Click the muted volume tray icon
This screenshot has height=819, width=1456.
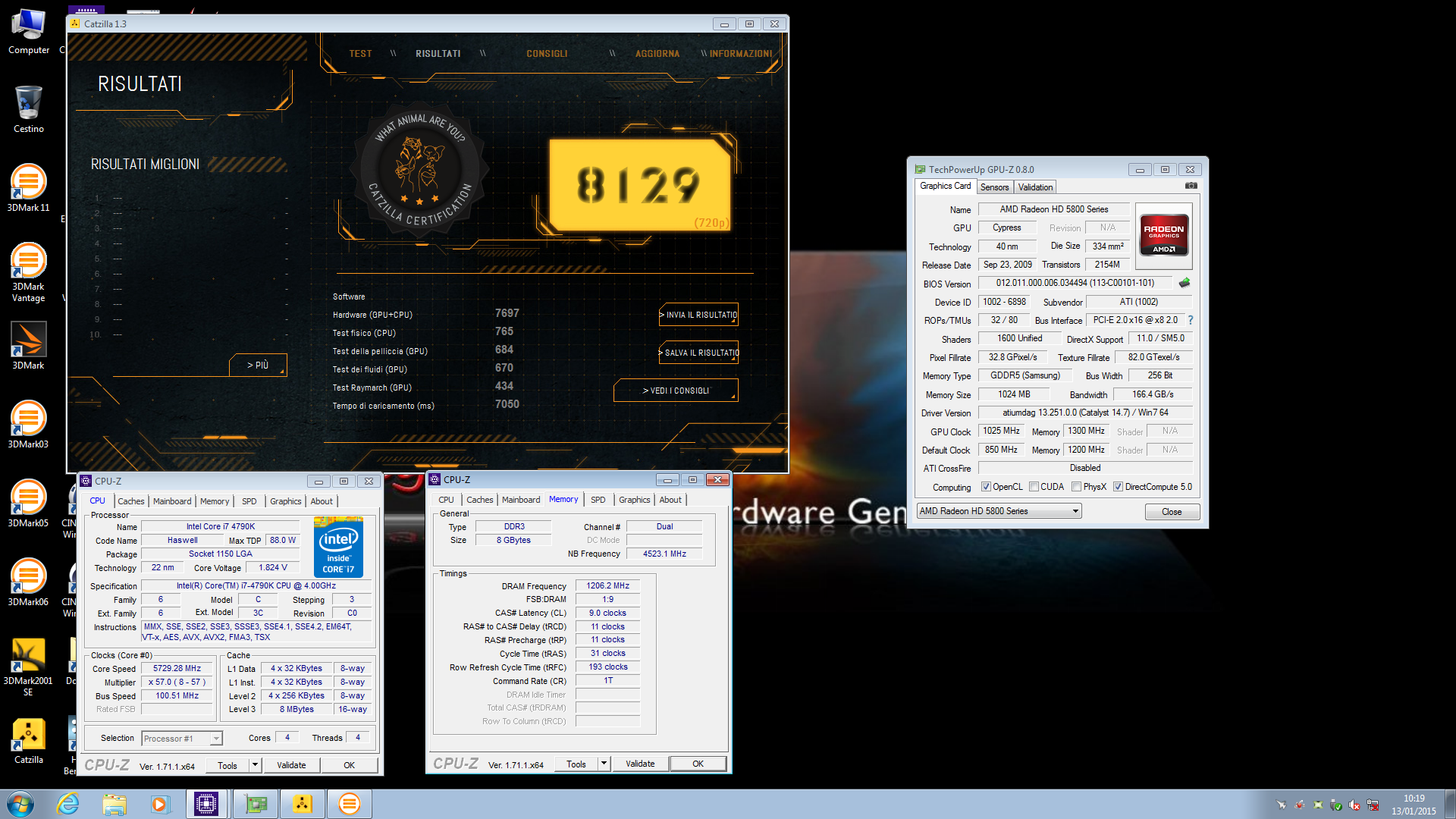pyautogui.click(x=1355, y=805)
